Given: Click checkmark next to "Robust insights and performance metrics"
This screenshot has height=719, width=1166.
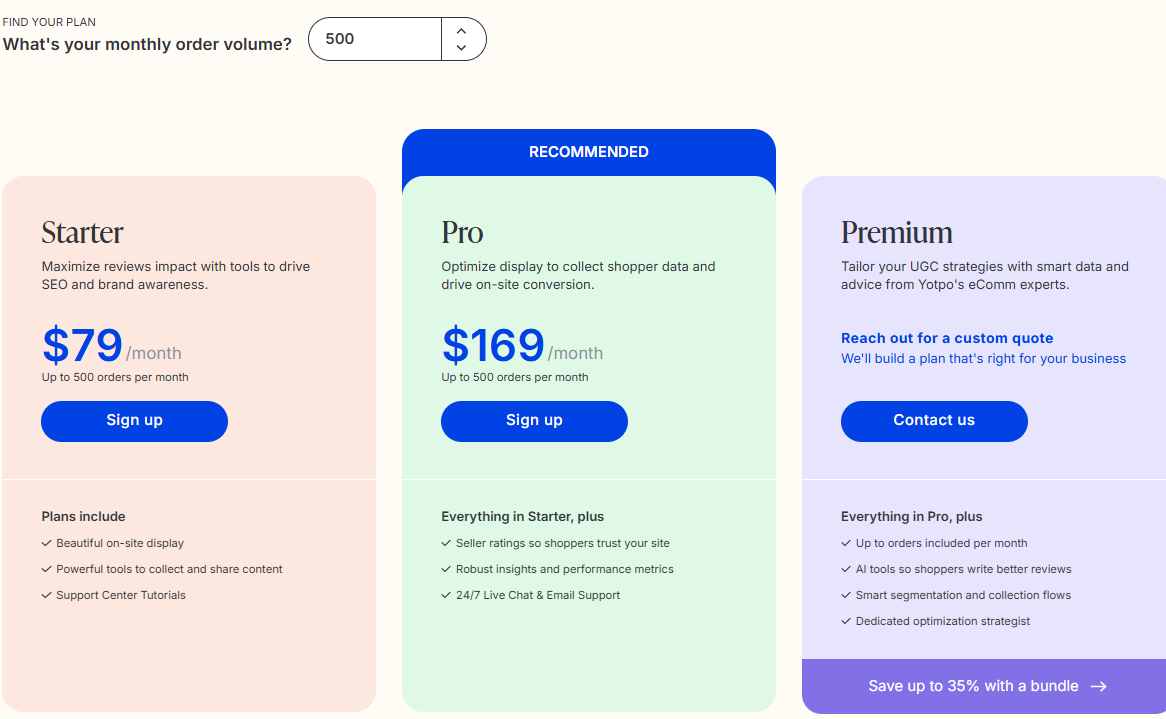Looking at the screenshot, I should tap(446, 569).
